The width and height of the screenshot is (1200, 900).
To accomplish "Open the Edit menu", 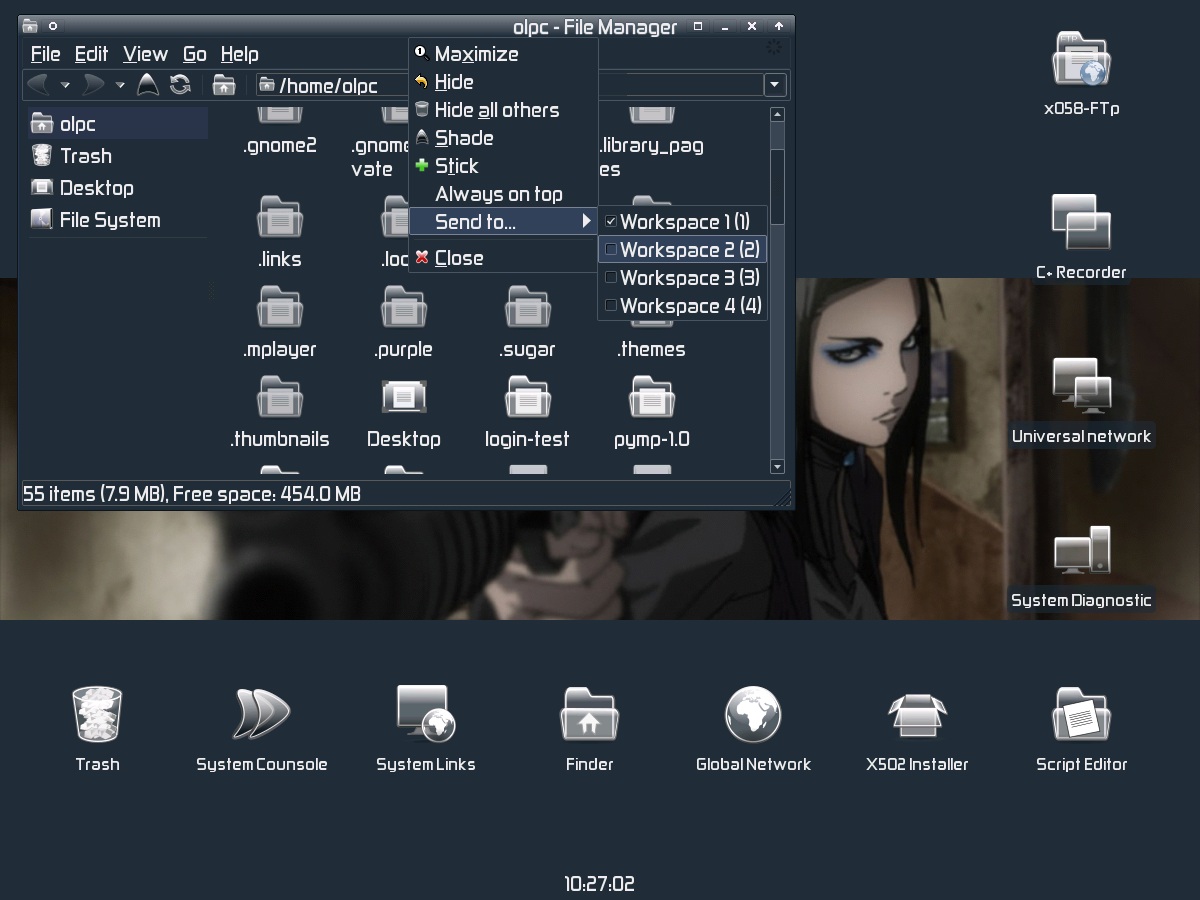I will (x=91, y=54).
